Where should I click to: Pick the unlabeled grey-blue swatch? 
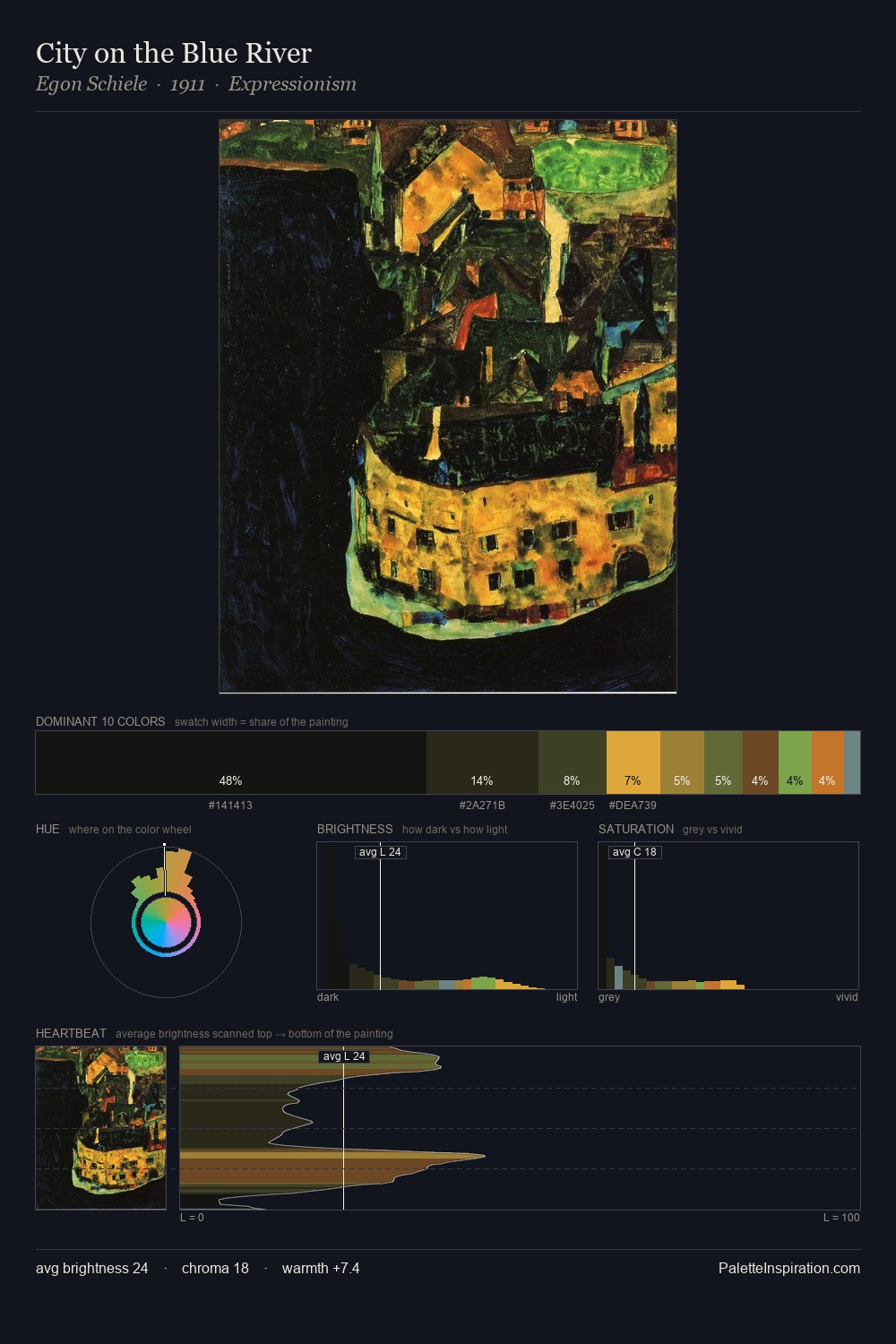click(x=852, y=762)
